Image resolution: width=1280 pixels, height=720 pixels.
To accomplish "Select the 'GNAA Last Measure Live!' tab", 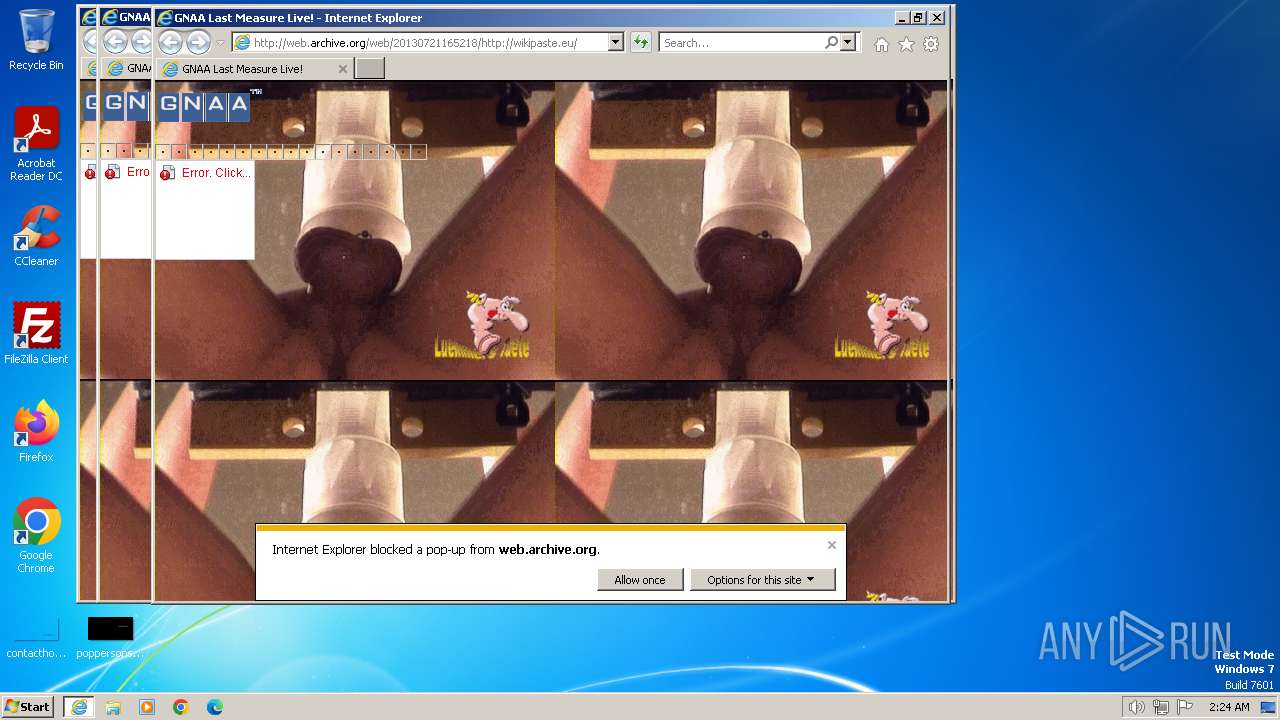I will tap(255, 69).
